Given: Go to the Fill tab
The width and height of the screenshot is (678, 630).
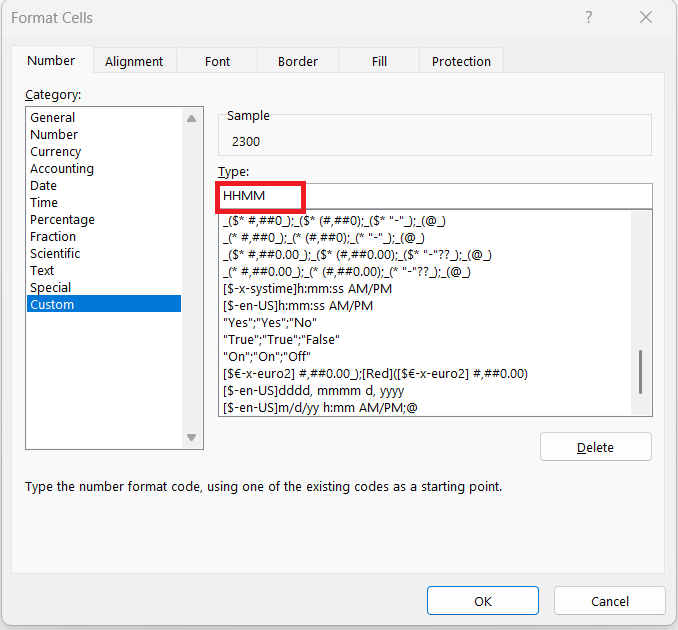Looking at the screenshot, I should pos(379,61).
